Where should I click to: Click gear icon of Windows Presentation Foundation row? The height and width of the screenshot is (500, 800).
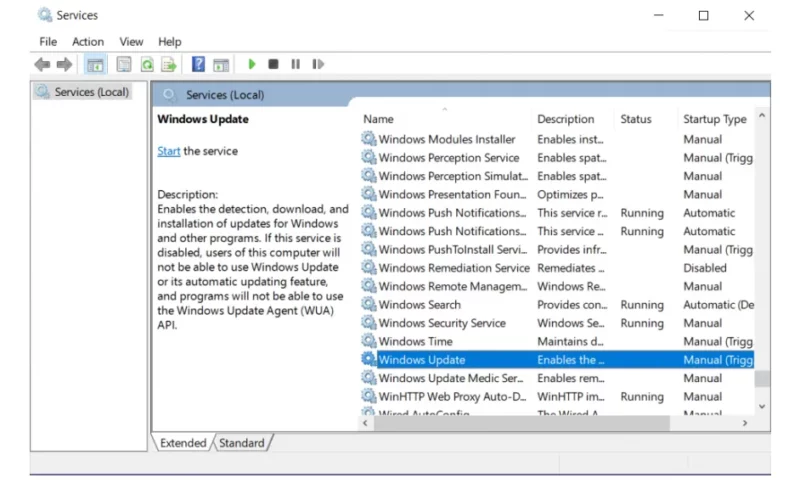(x=368, y=194)
